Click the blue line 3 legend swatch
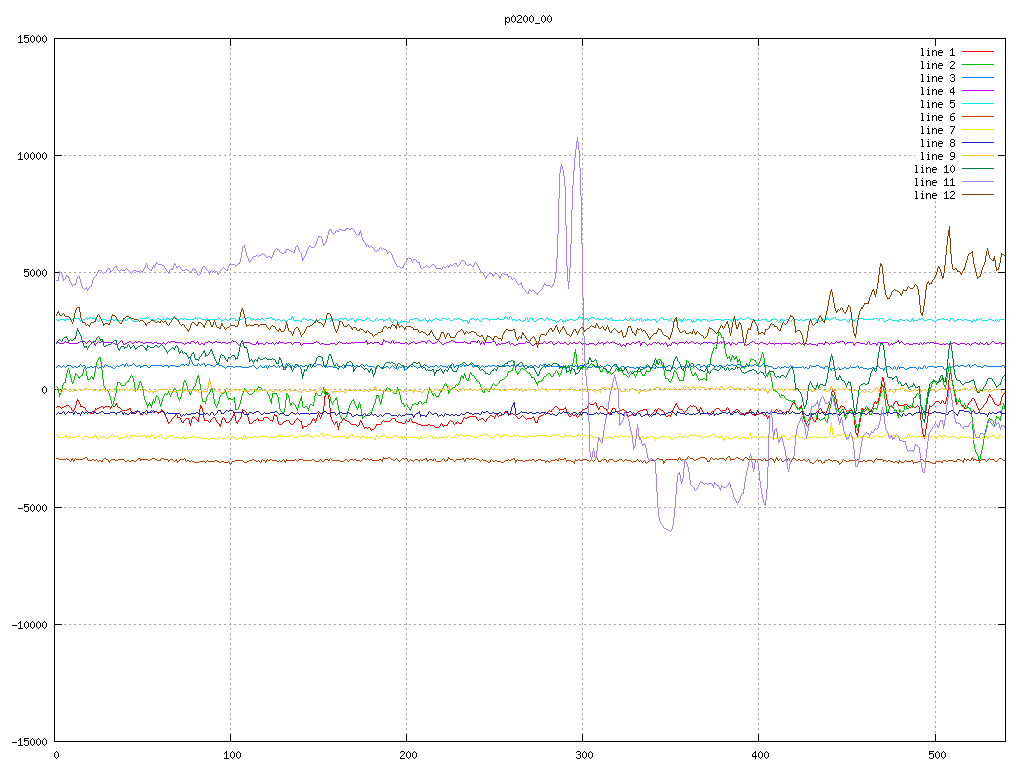The width and height of the screenshot is (1024, 768). (978, 78)
